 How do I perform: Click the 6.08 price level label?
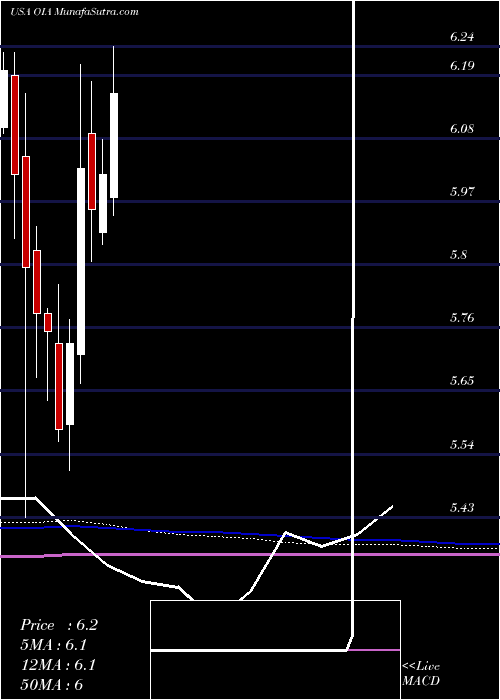(x=462, y=129)
